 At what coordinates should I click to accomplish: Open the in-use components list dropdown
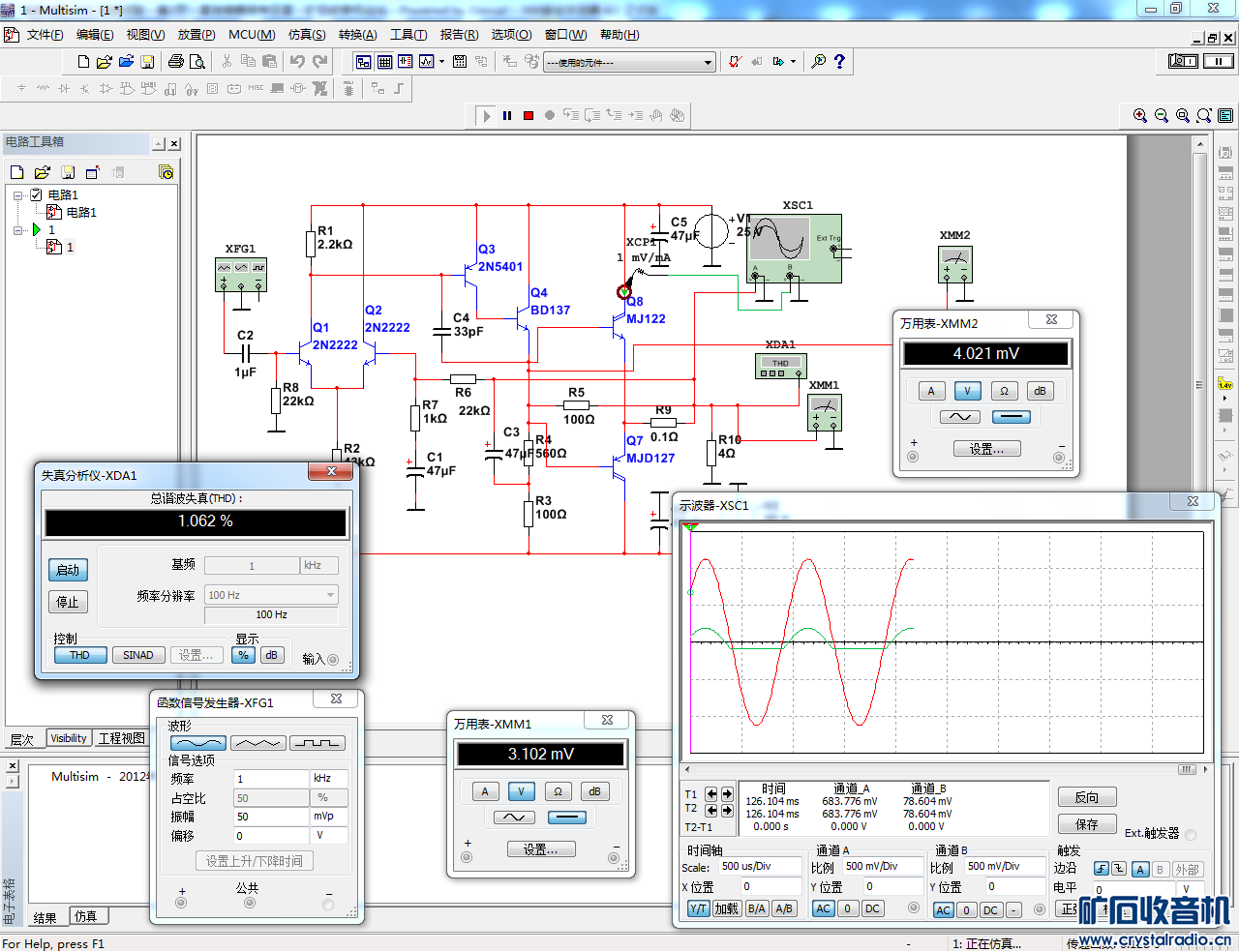pyautogui.click(x=708, y=62)
